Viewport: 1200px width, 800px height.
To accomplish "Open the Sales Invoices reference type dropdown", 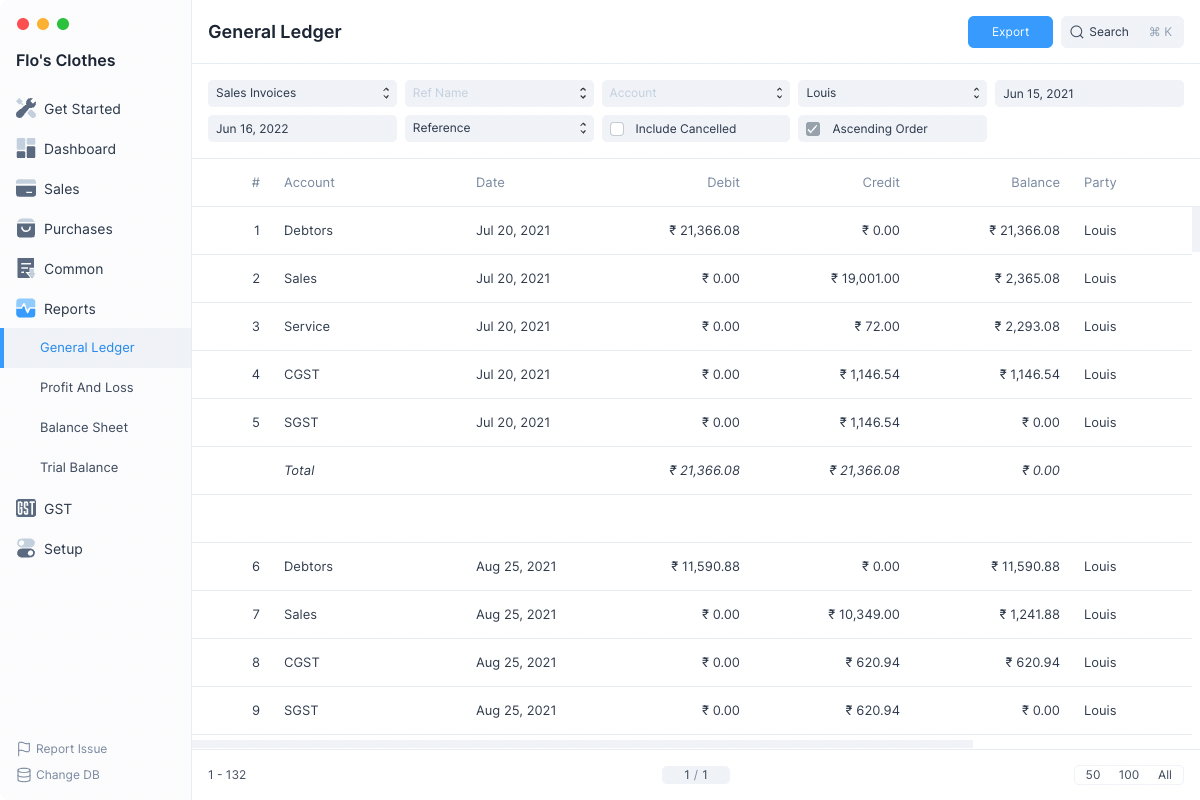I will (x=302, y=93).
